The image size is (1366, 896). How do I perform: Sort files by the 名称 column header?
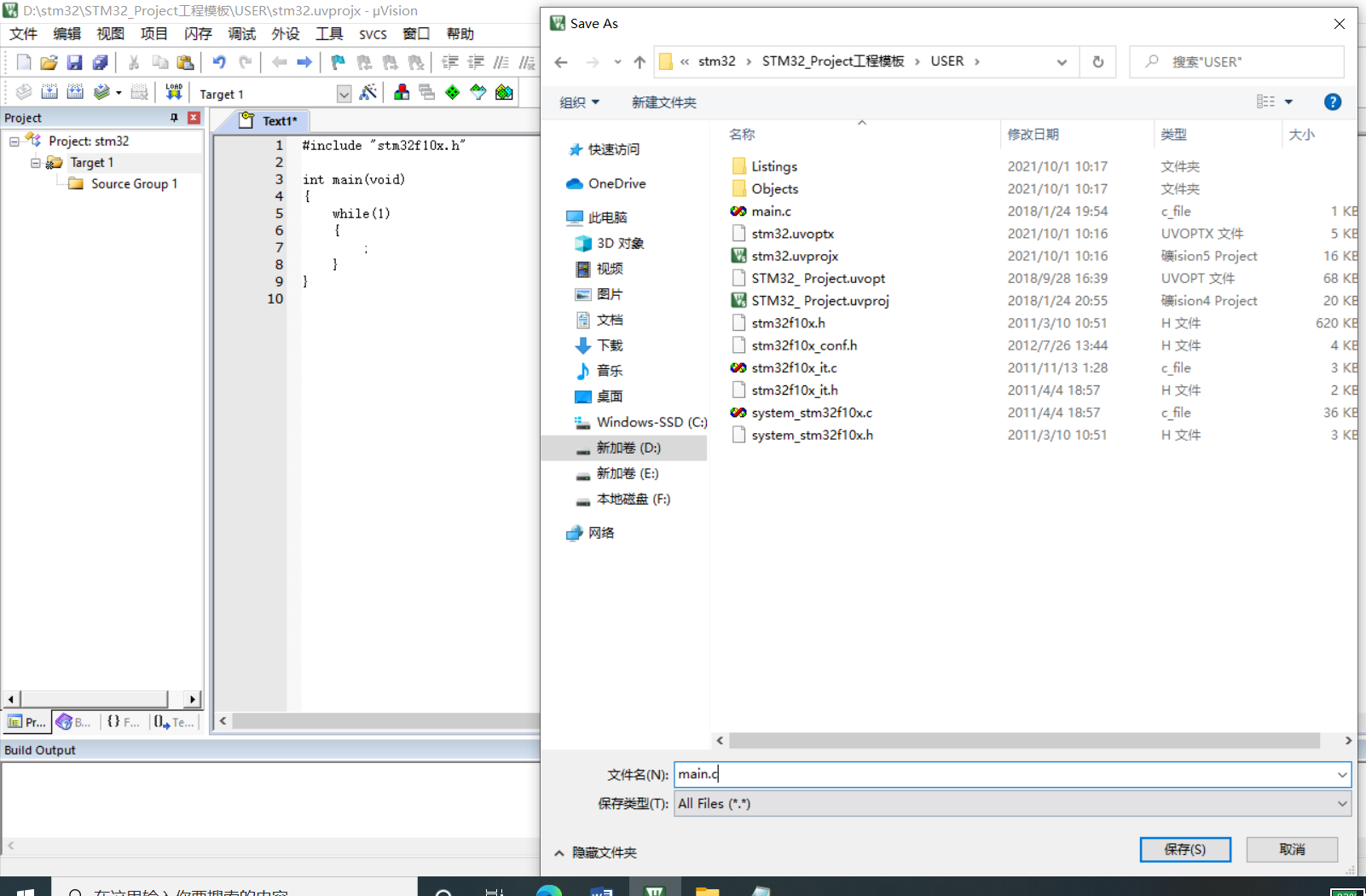click(742, 135)
